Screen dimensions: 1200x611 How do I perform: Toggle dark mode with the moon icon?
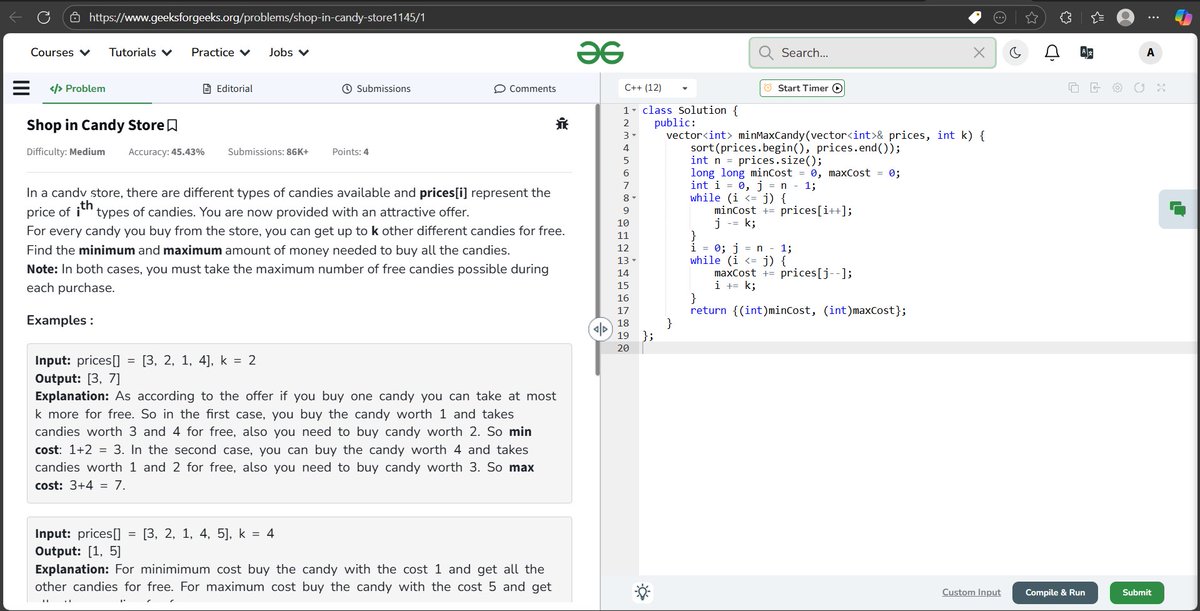coord(1015,53)
